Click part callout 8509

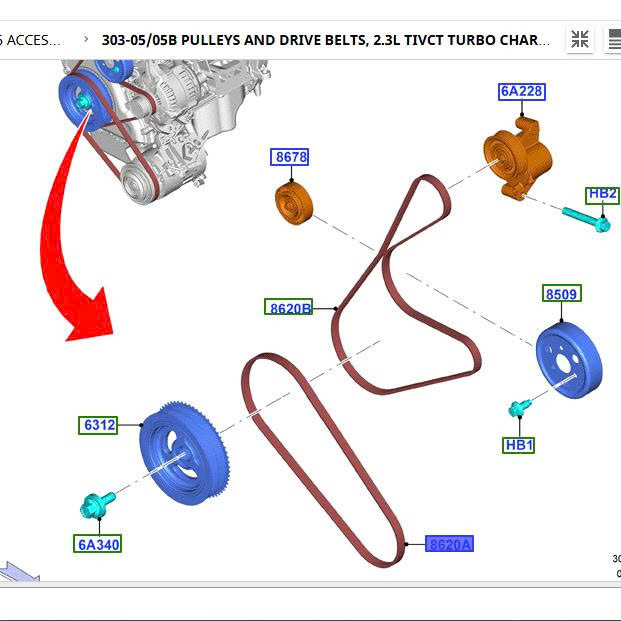(562, 294)
